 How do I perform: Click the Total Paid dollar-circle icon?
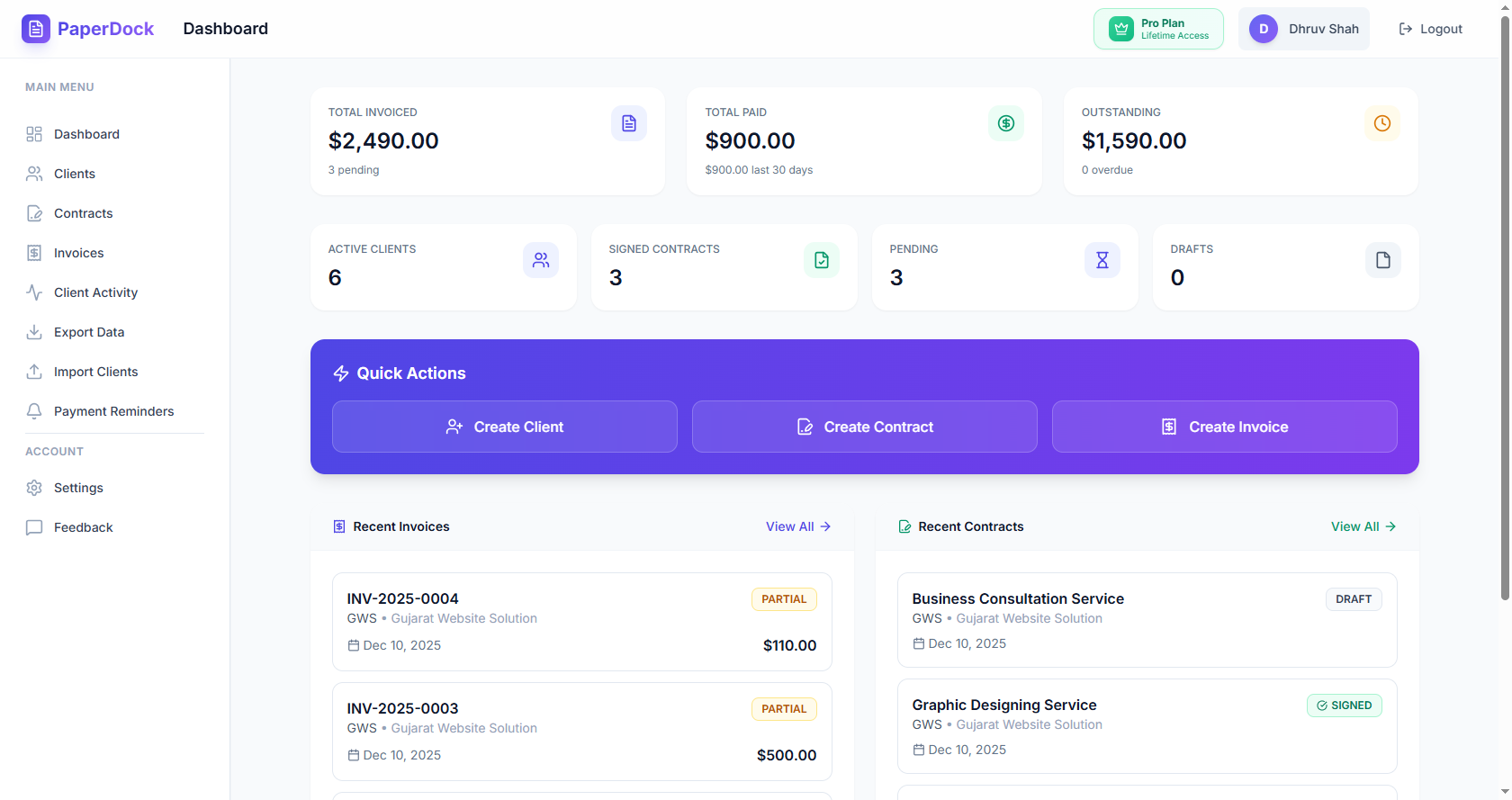click(1006, 123)
